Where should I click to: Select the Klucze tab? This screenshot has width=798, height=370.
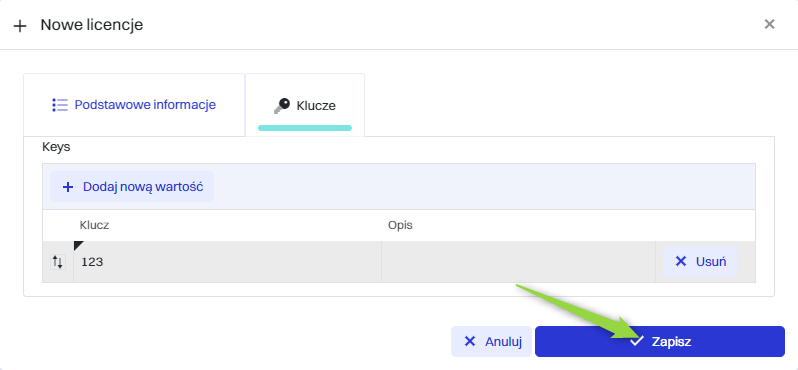305,105
